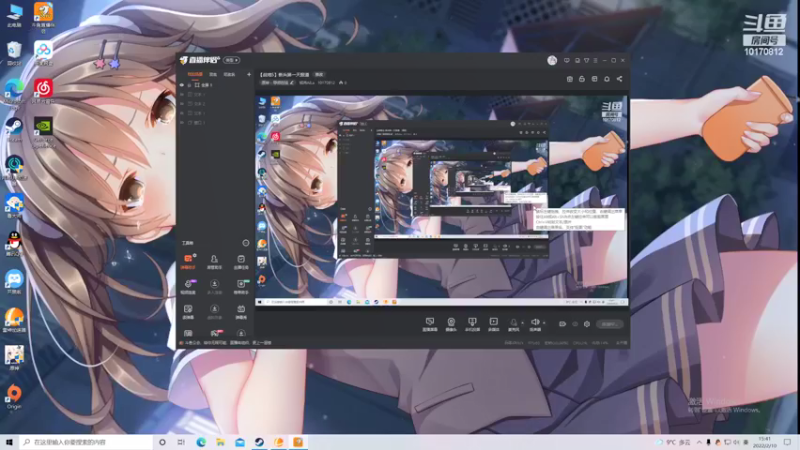The width and height of the screenshot is (800, 450).
Task: Click the share icon above the preview
Action: click(619, 79)
